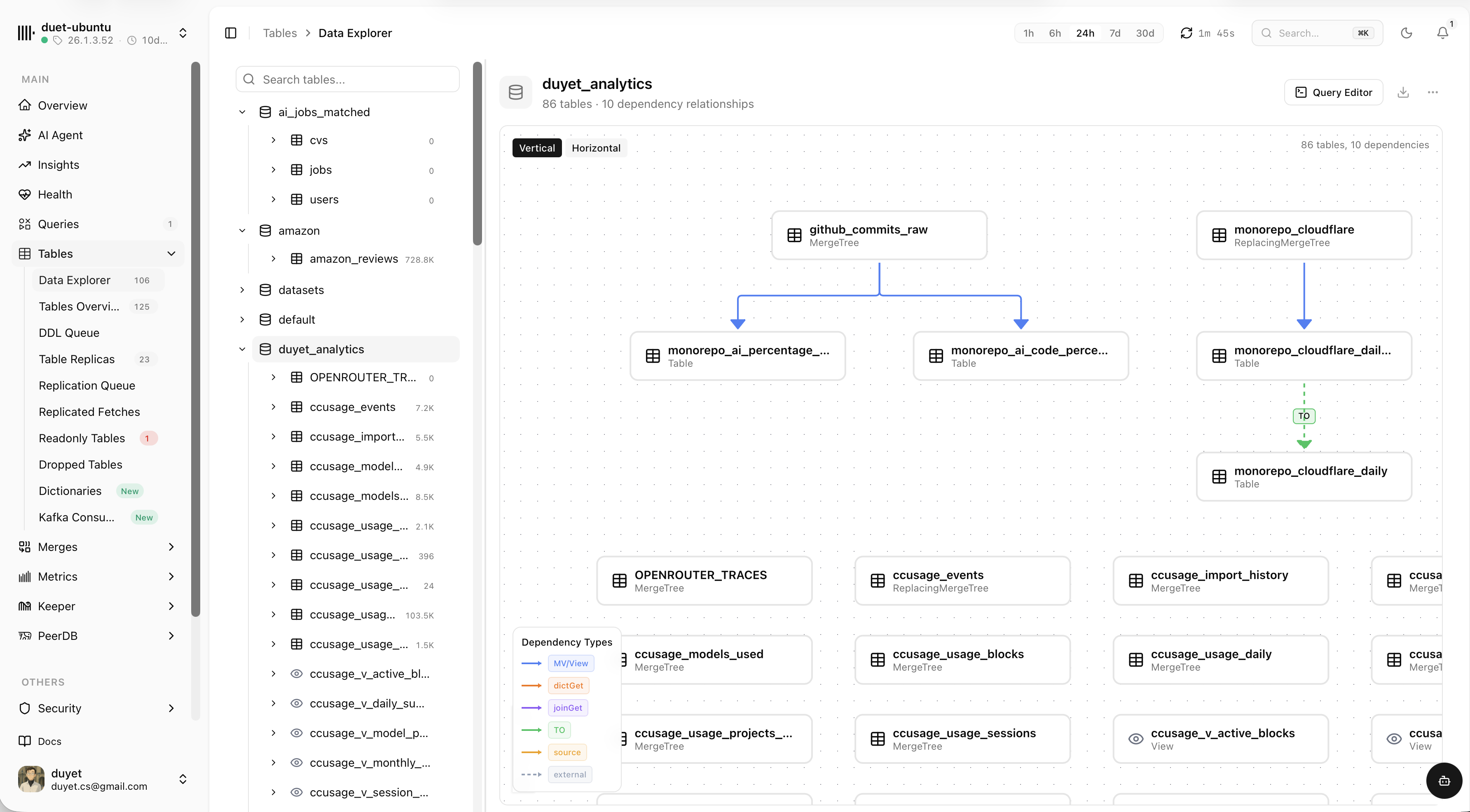Screen dimensions: 1470x812
Task: Select the ccusage_usage_sessions node
Action: [x=962, y=739]
